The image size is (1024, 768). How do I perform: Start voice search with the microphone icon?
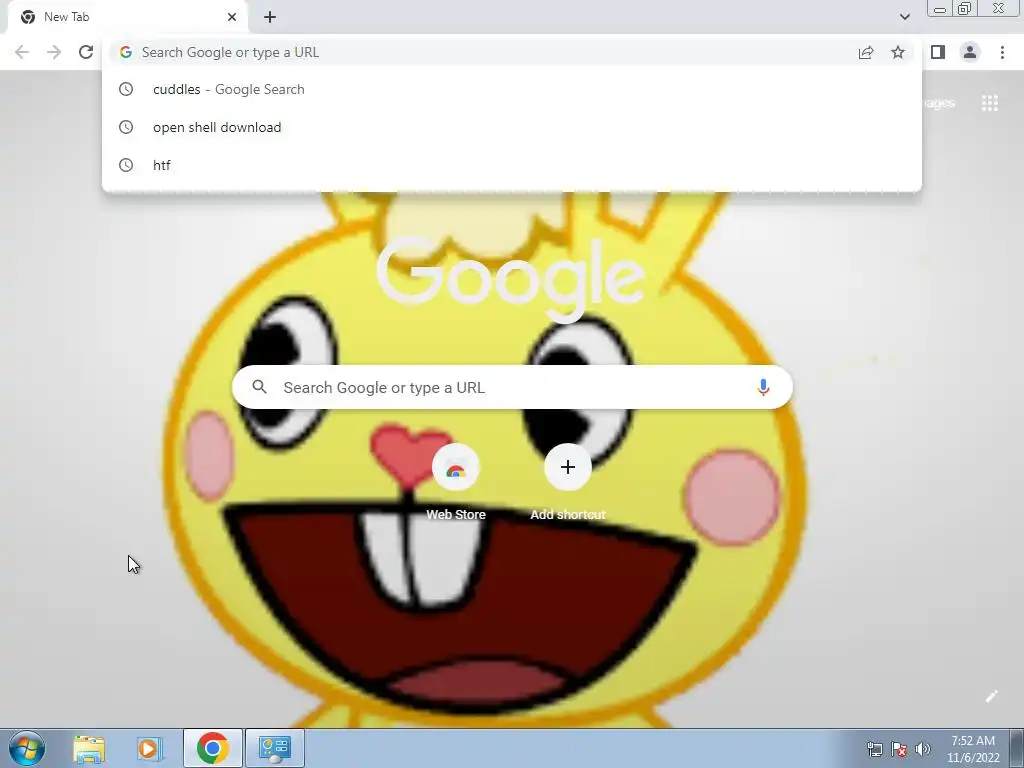[763, 387]
